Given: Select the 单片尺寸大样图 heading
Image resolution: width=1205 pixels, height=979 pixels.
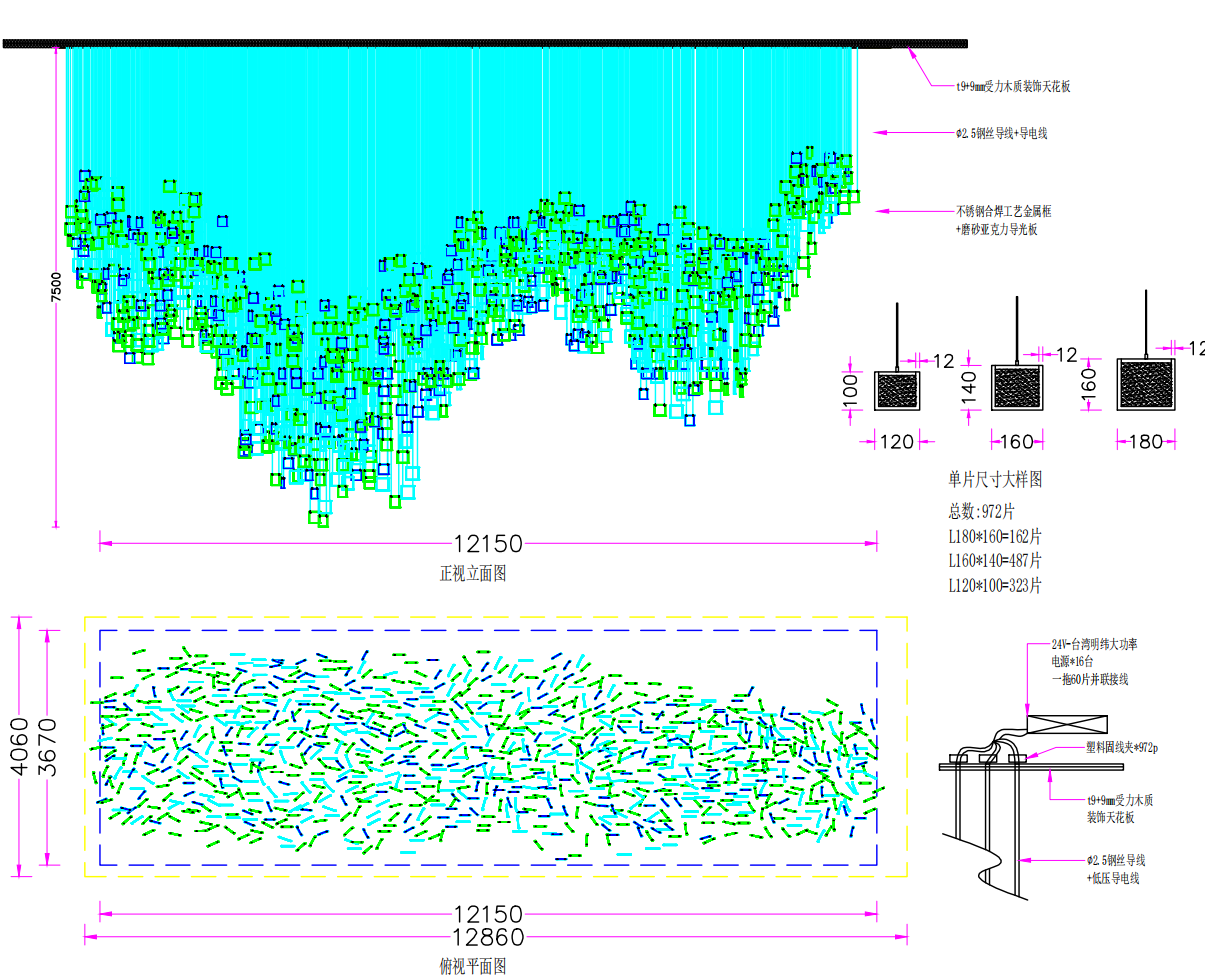Looking at the screenshot, I should [995, 480].
